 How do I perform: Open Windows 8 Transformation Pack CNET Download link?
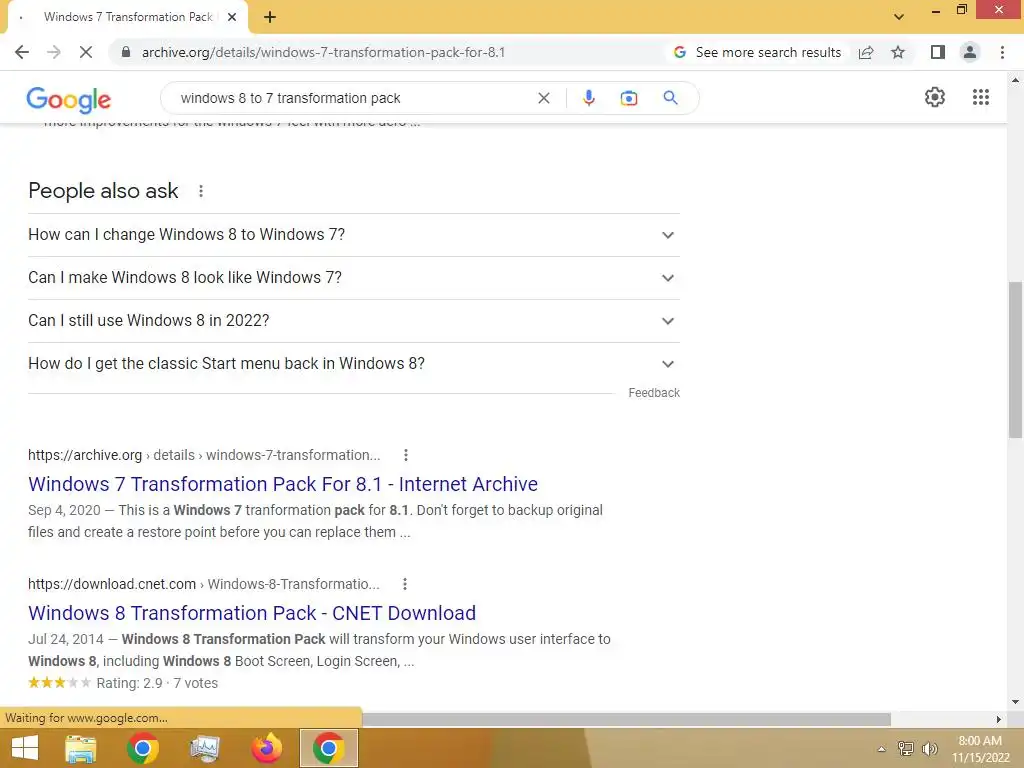[251, 613]
